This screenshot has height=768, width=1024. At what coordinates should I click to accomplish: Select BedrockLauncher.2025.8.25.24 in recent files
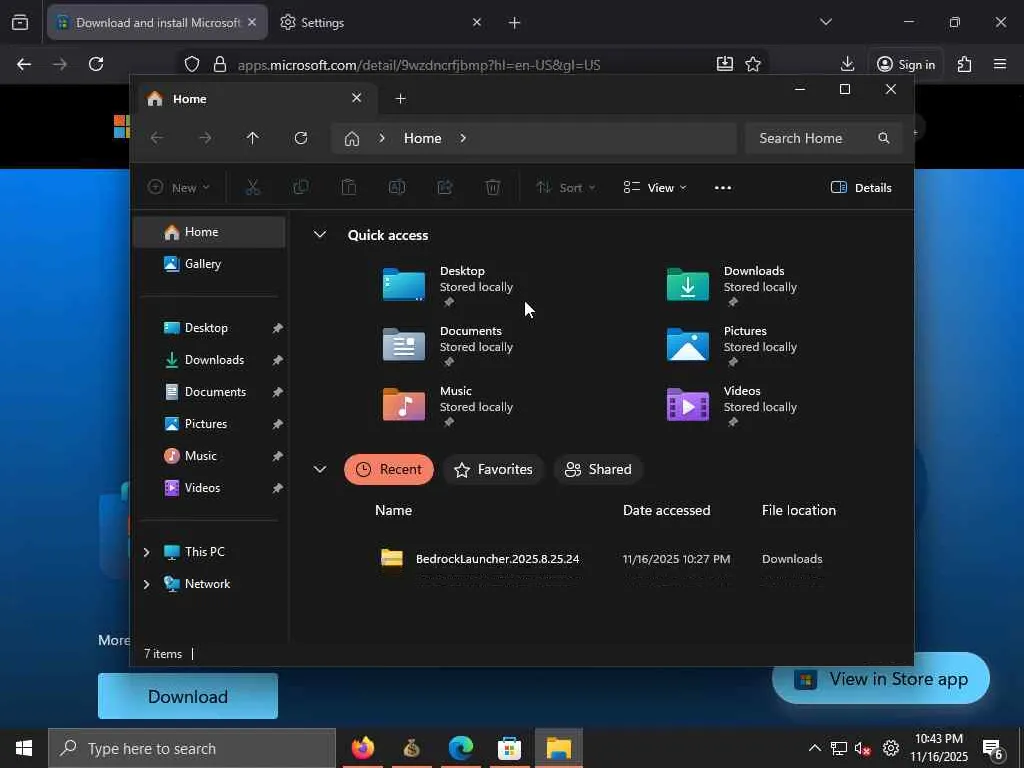tap(497, 559)
